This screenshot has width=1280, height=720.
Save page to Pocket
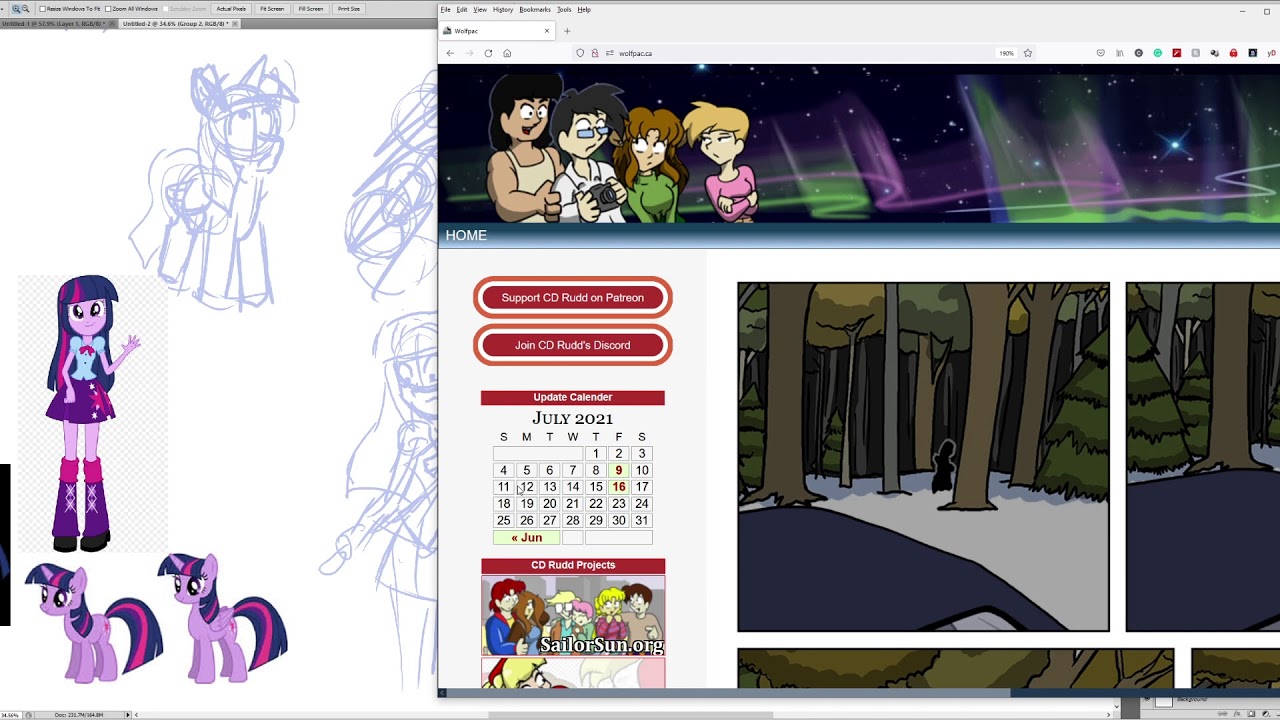click(x=1101, y=53)
